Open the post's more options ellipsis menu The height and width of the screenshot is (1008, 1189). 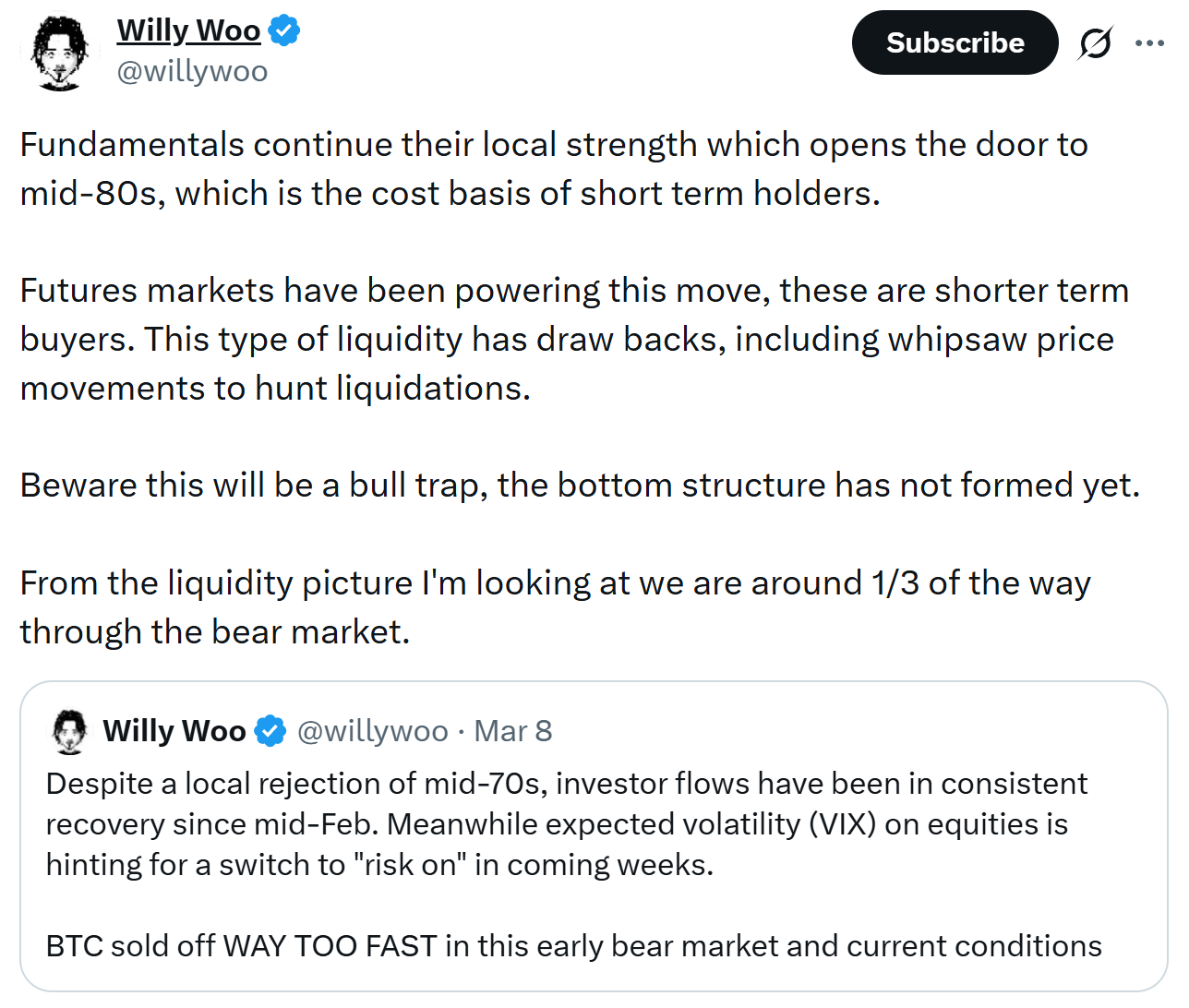click(x=1150, y=42)
